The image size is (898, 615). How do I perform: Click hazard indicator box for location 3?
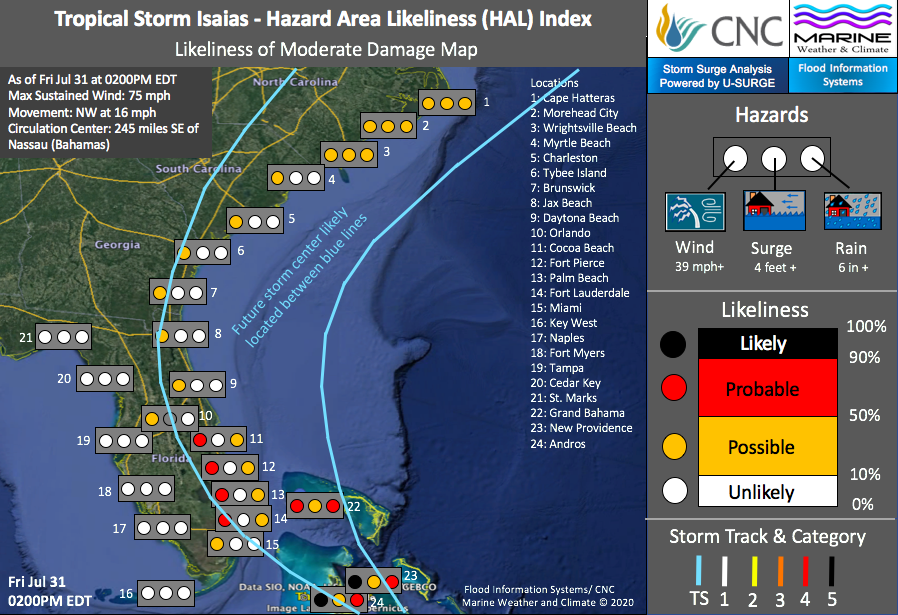click(349, 155)
